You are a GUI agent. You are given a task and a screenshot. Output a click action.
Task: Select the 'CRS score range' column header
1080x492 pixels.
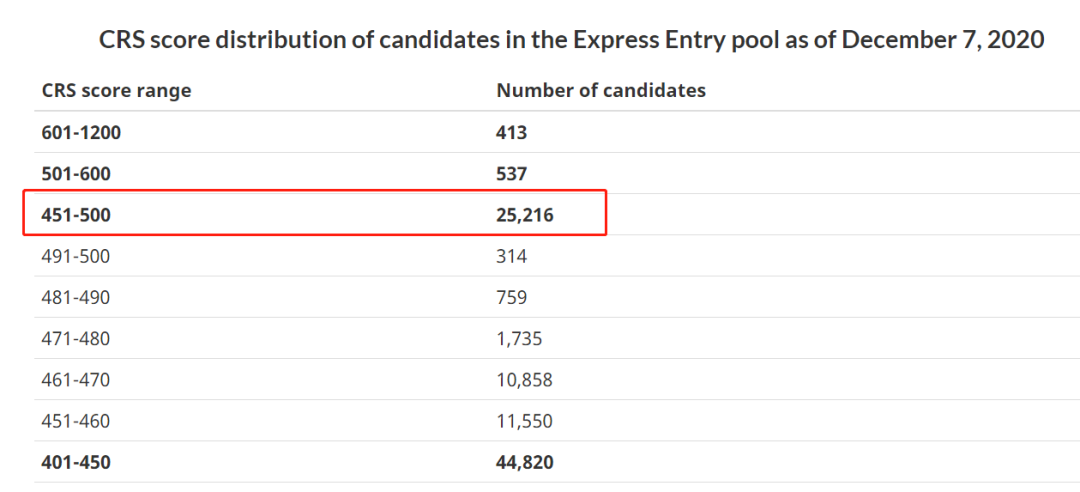coord(116,90)
